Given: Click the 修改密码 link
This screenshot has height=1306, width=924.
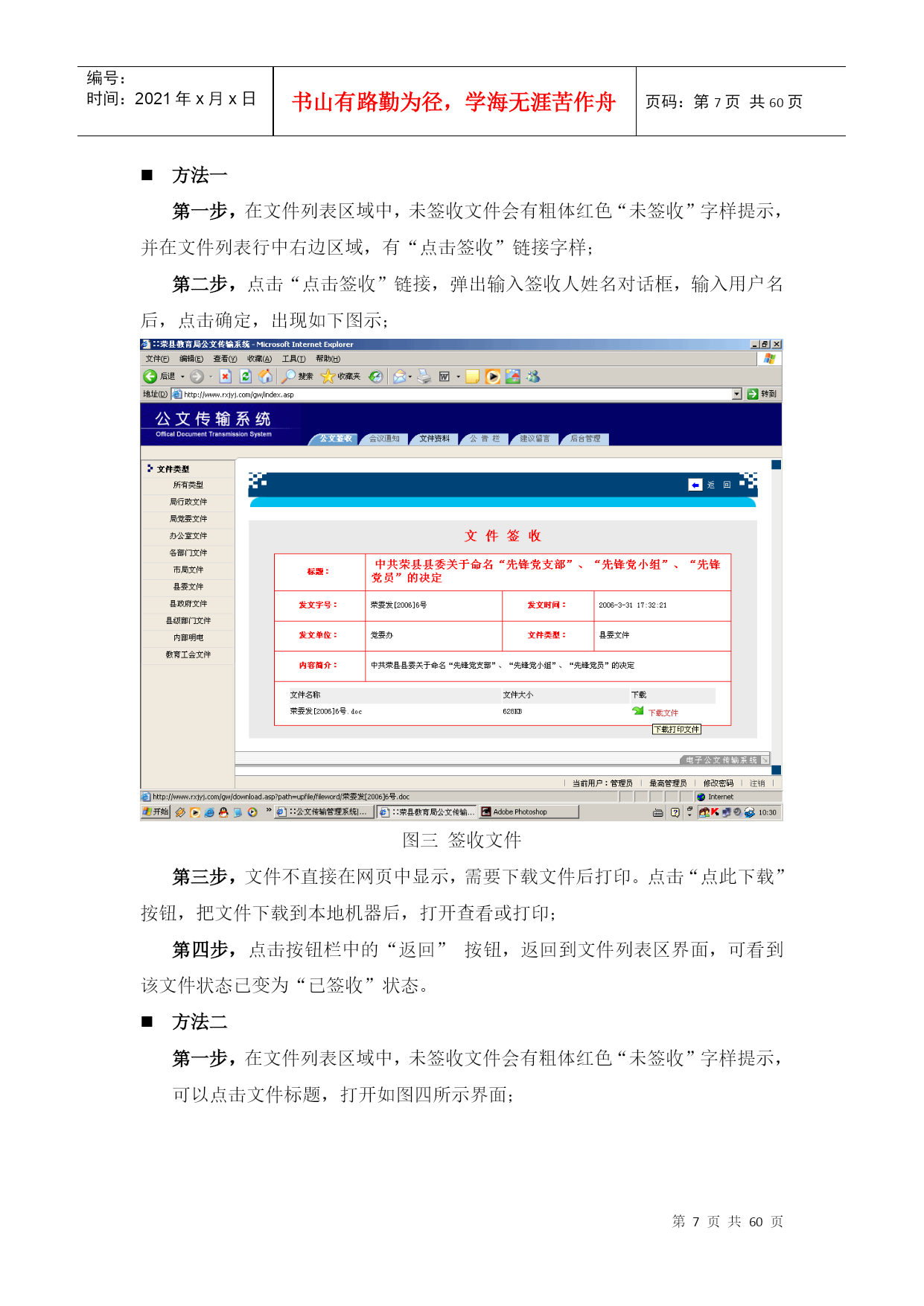Looking at the screenshot, I should [x=719, y=783].
